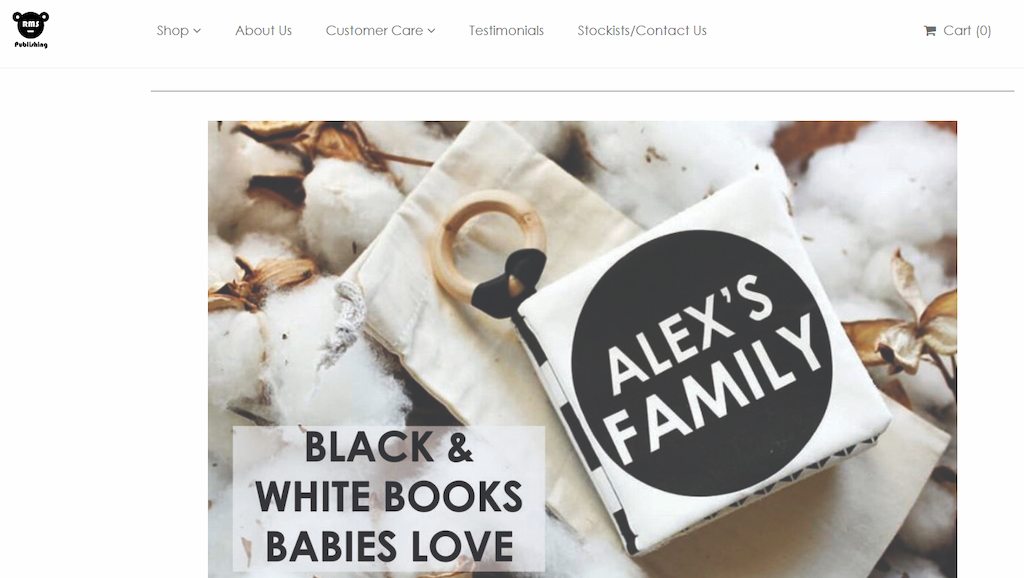Image resolution: width=1024 pixels, height=578 pixels.
Task: Expand the Shop dropdown chevron
Action: pos(197,31)
